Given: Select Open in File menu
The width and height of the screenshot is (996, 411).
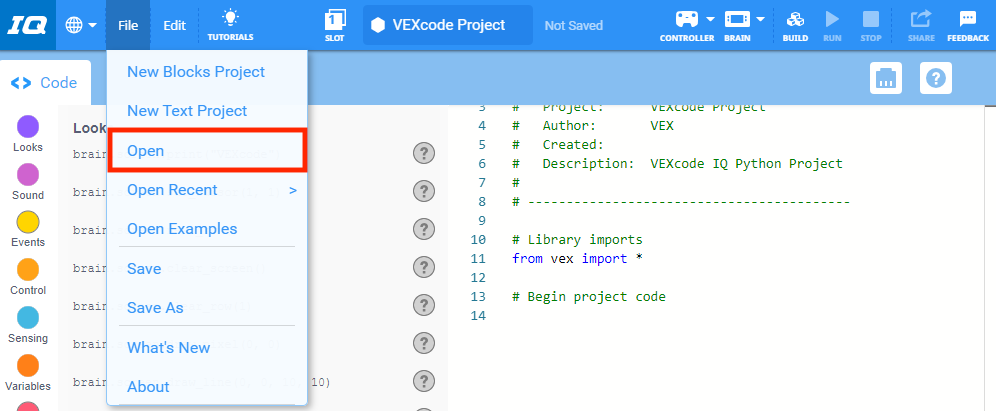Looking at the screenshot, I should [x=207, y=151].
